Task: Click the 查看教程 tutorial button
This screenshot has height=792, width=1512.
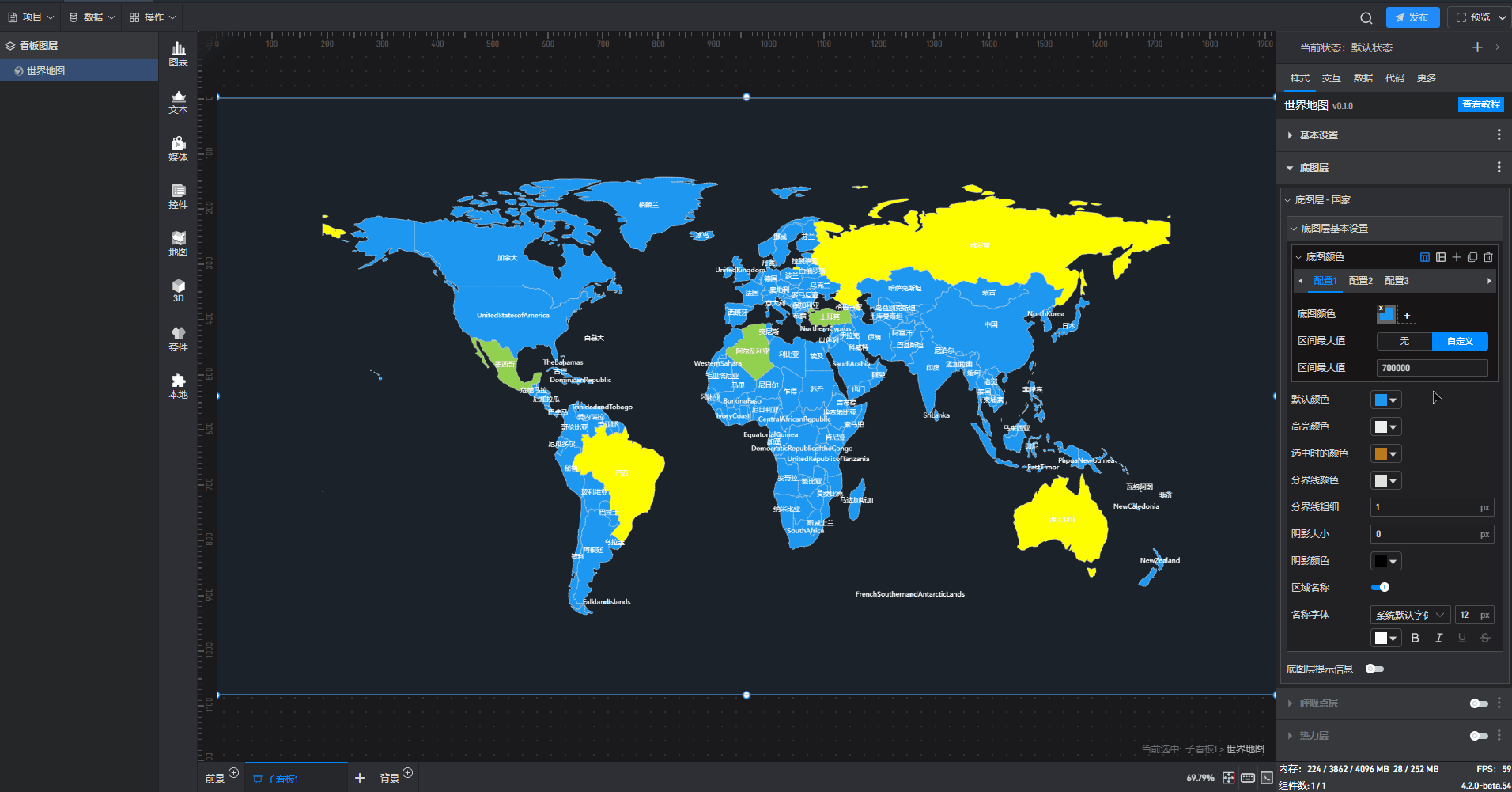Action: pos(1480,104)
